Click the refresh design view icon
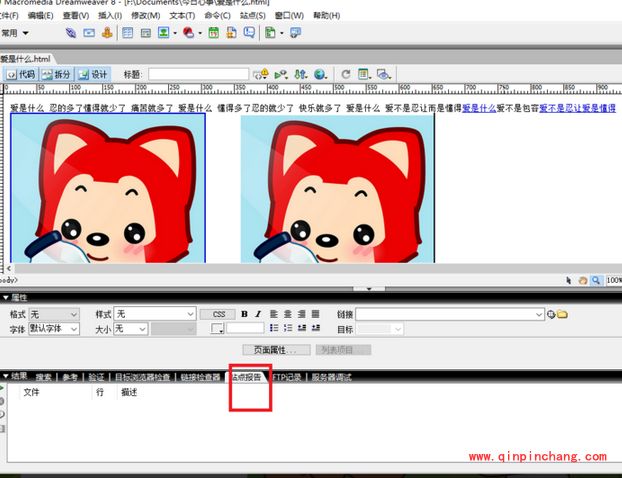622x478 pixels. click(x=346, y=74)
